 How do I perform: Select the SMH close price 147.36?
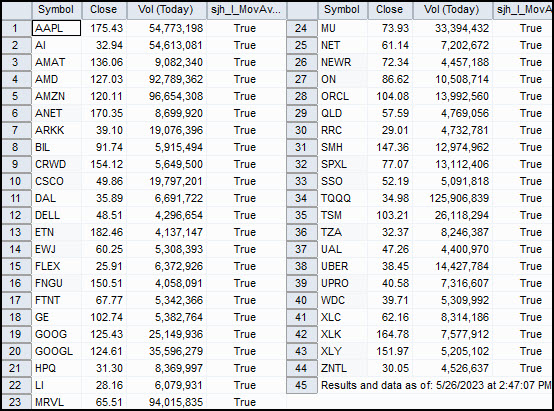(390, 147)
